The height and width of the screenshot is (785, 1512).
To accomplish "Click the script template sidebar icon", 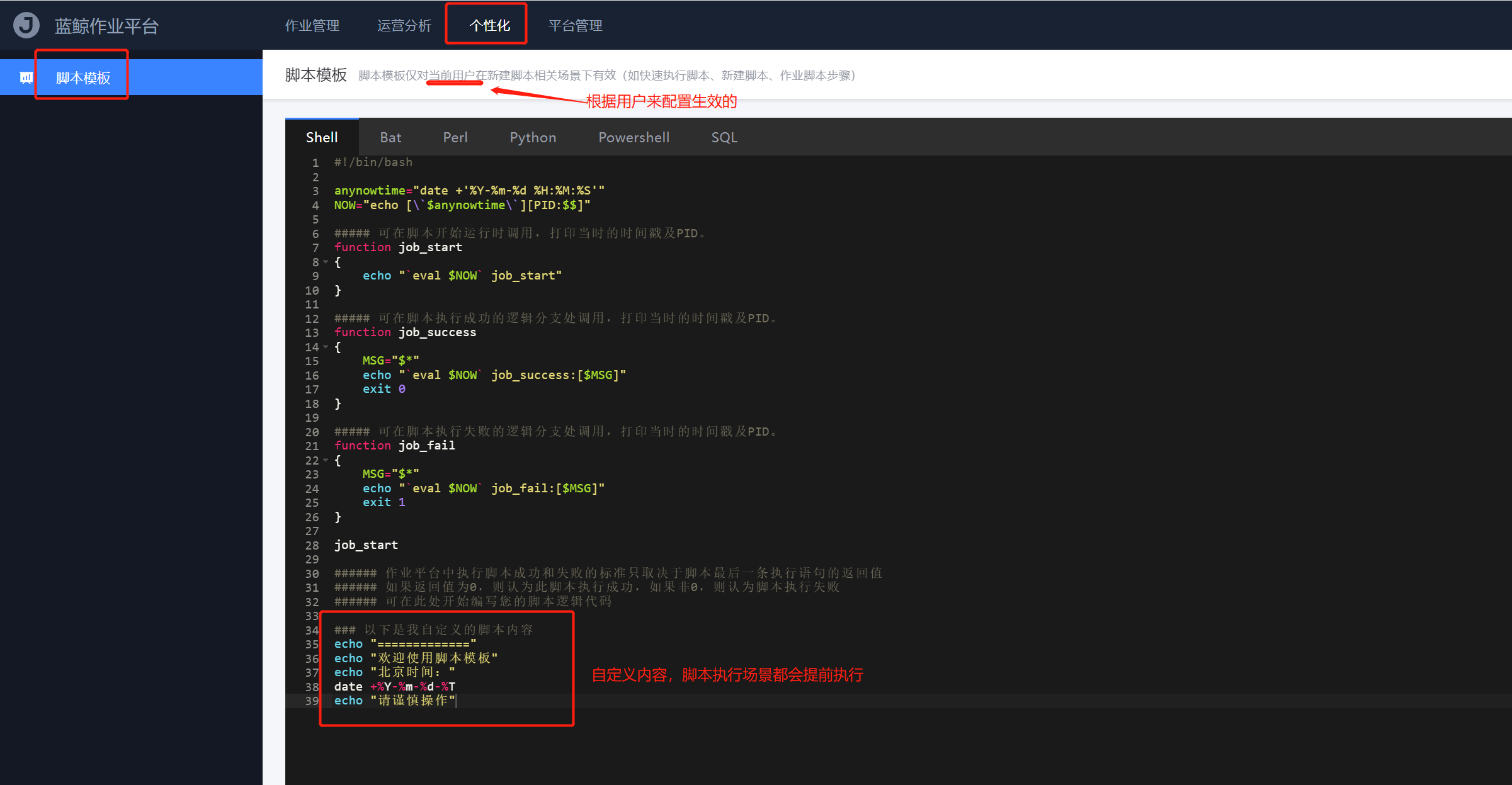I will click(26, 77).
